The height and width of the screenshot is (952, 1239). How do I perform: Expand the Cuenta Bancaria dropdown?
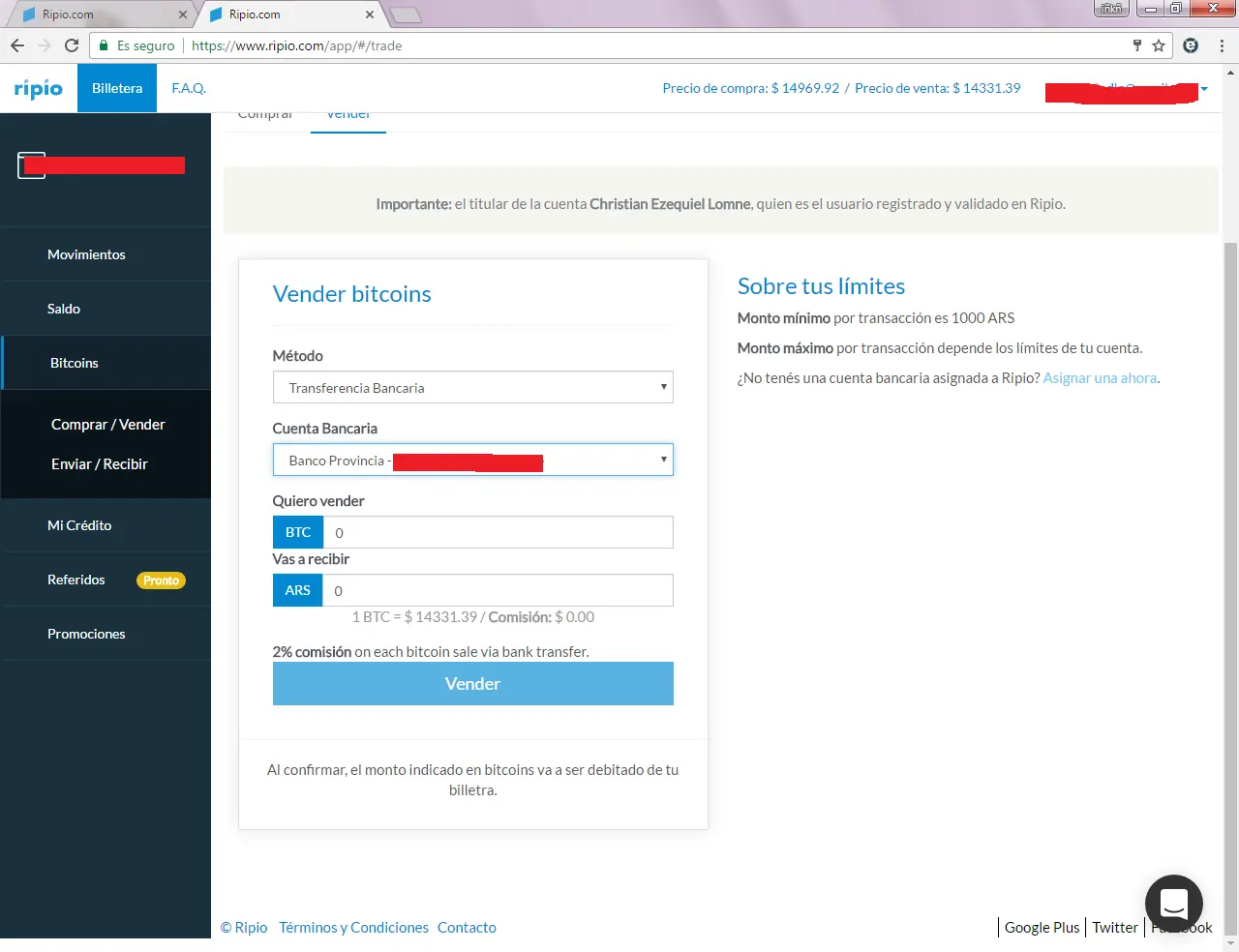pos(473,460)
